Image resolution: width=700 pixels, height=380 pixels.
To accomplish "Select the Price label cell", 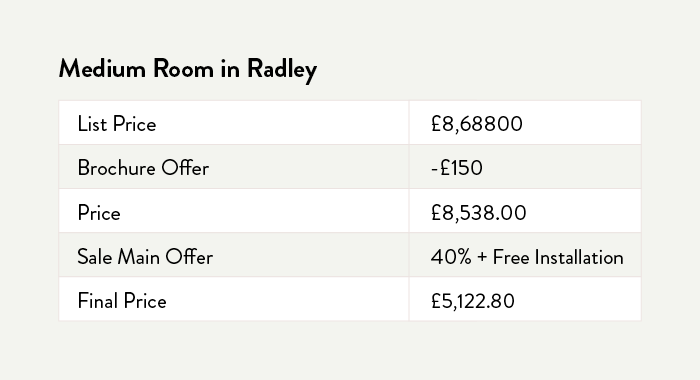I will [233, 211].
